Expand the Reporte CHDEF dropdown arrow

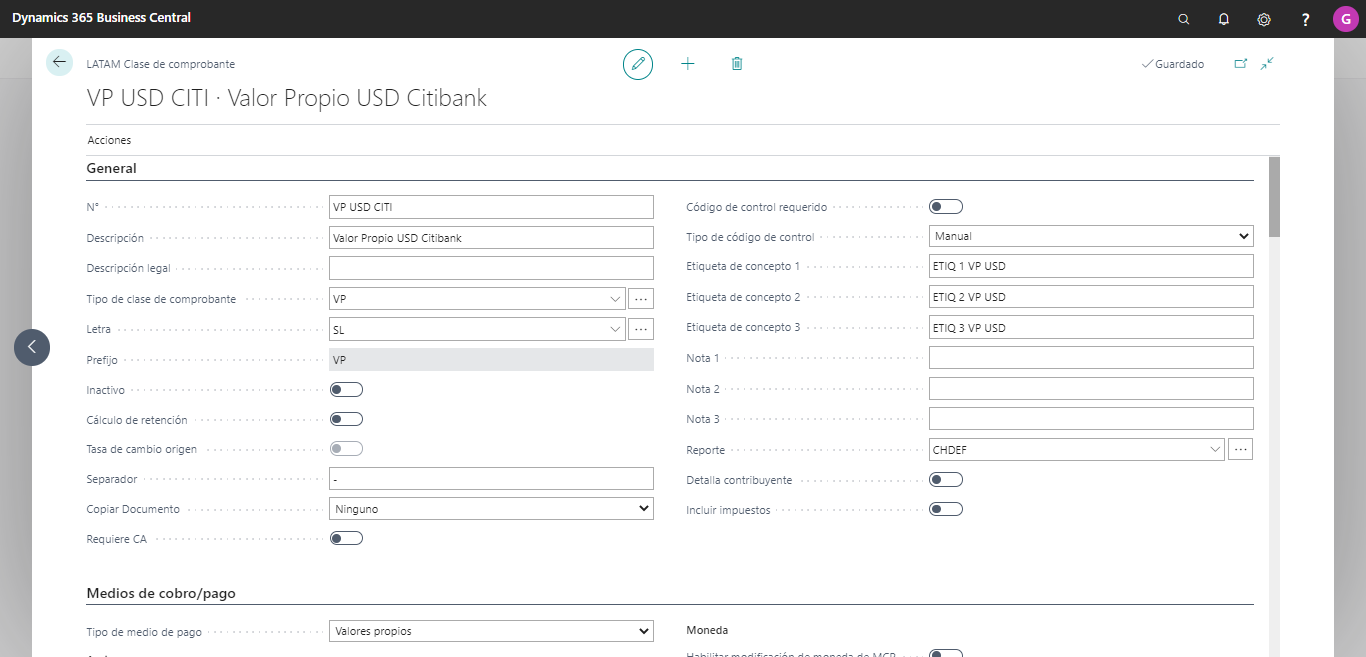click(1215, 450)
